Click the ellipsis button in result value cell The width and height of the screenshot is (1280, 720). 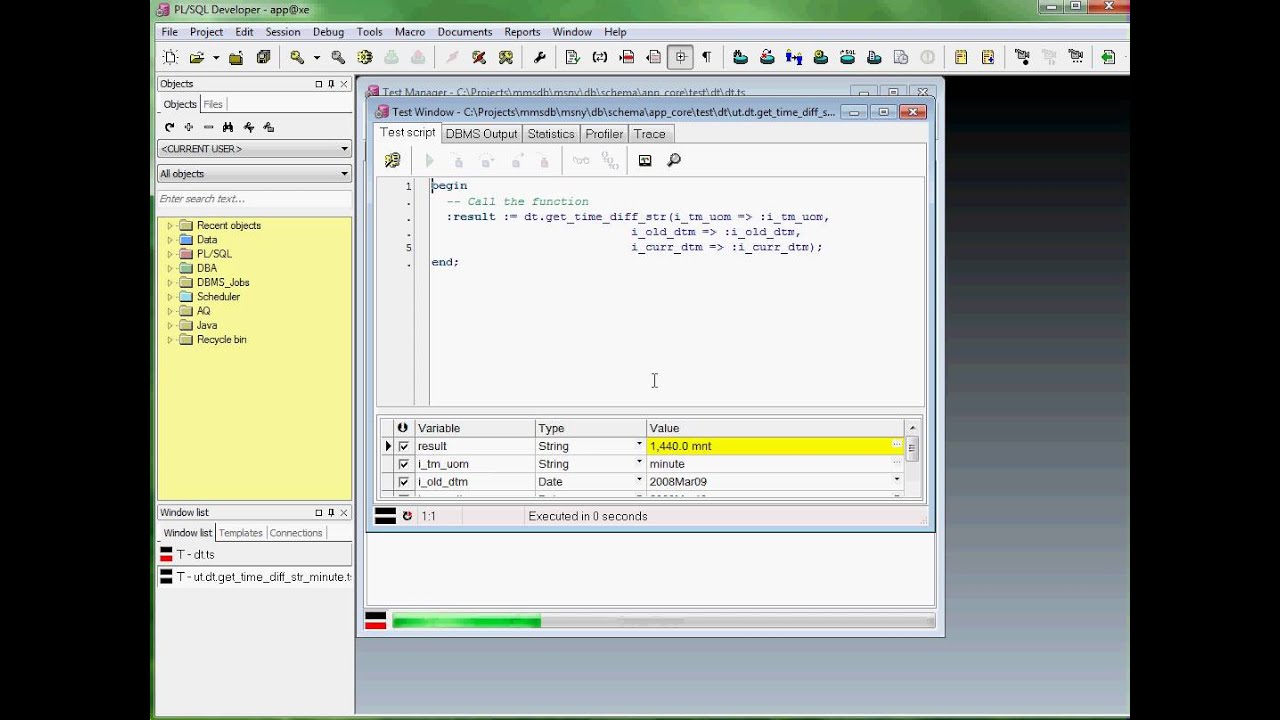click(897, 446)
